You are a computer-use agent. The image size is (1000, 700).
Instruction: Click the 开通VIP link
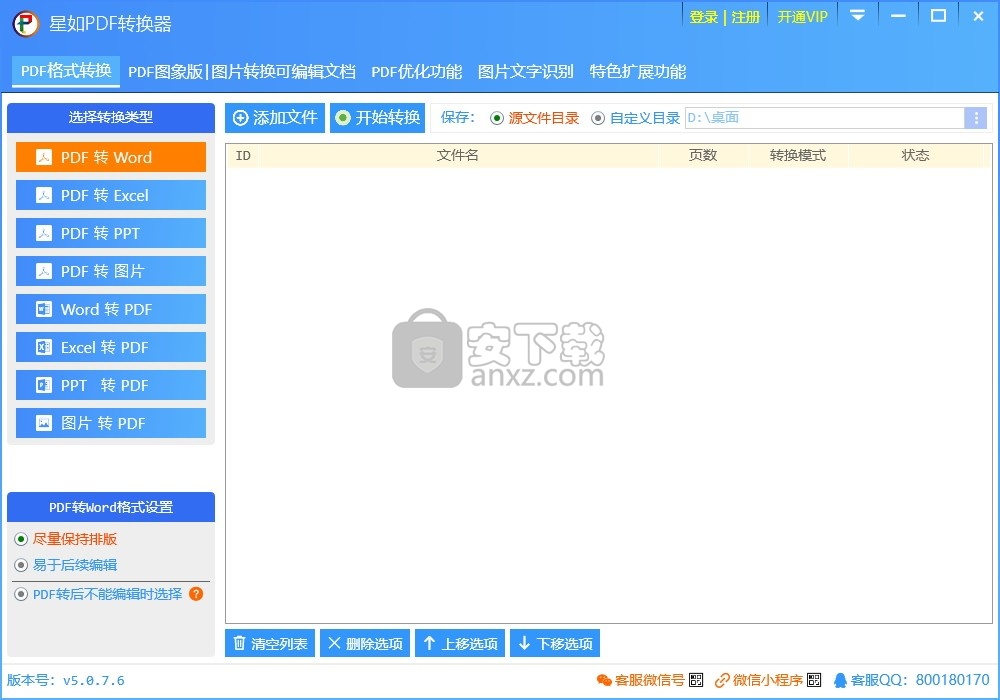[x=802, y=17]
